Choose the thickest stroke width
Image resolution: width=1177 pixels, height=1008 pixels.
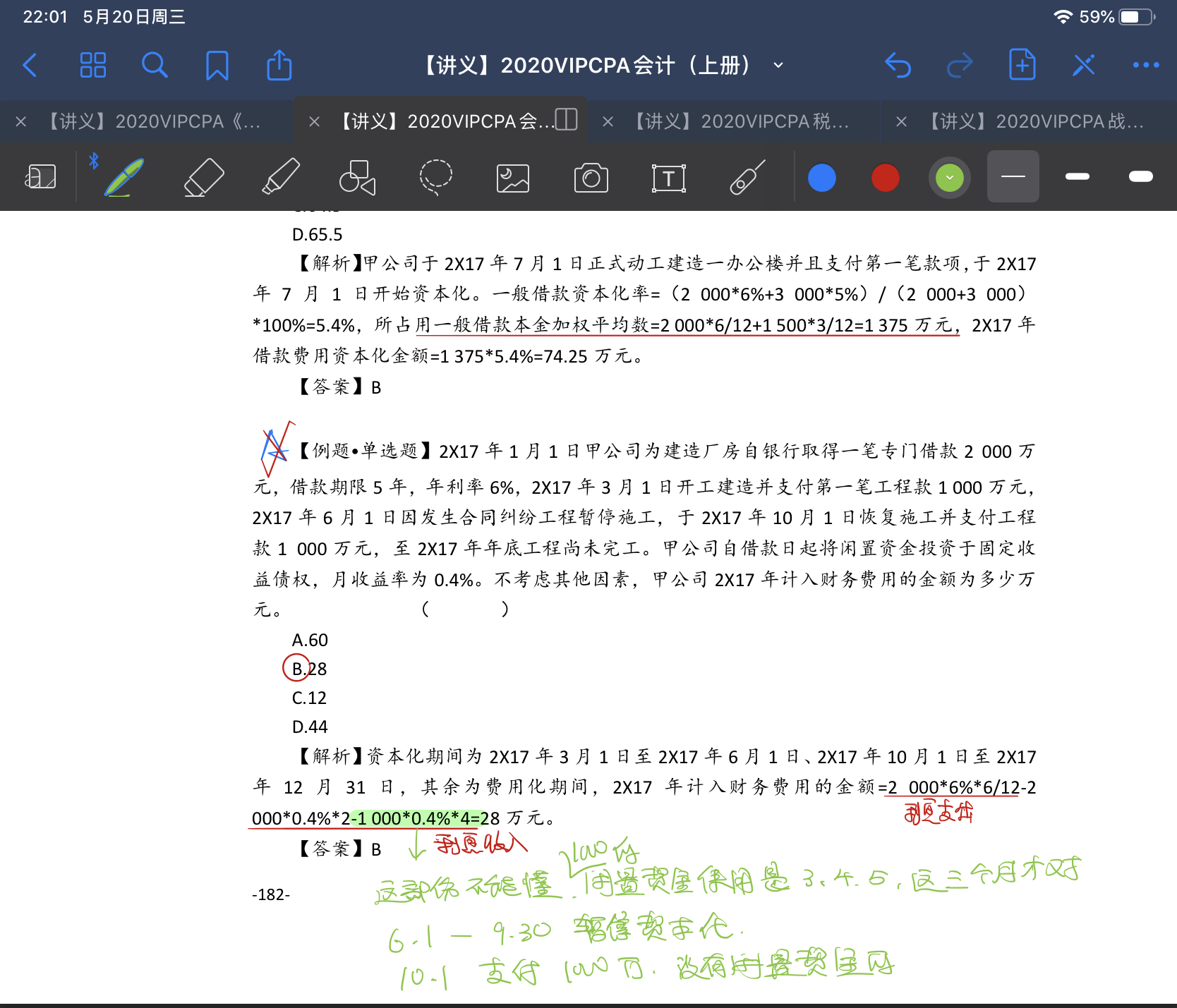point(1140,177)
